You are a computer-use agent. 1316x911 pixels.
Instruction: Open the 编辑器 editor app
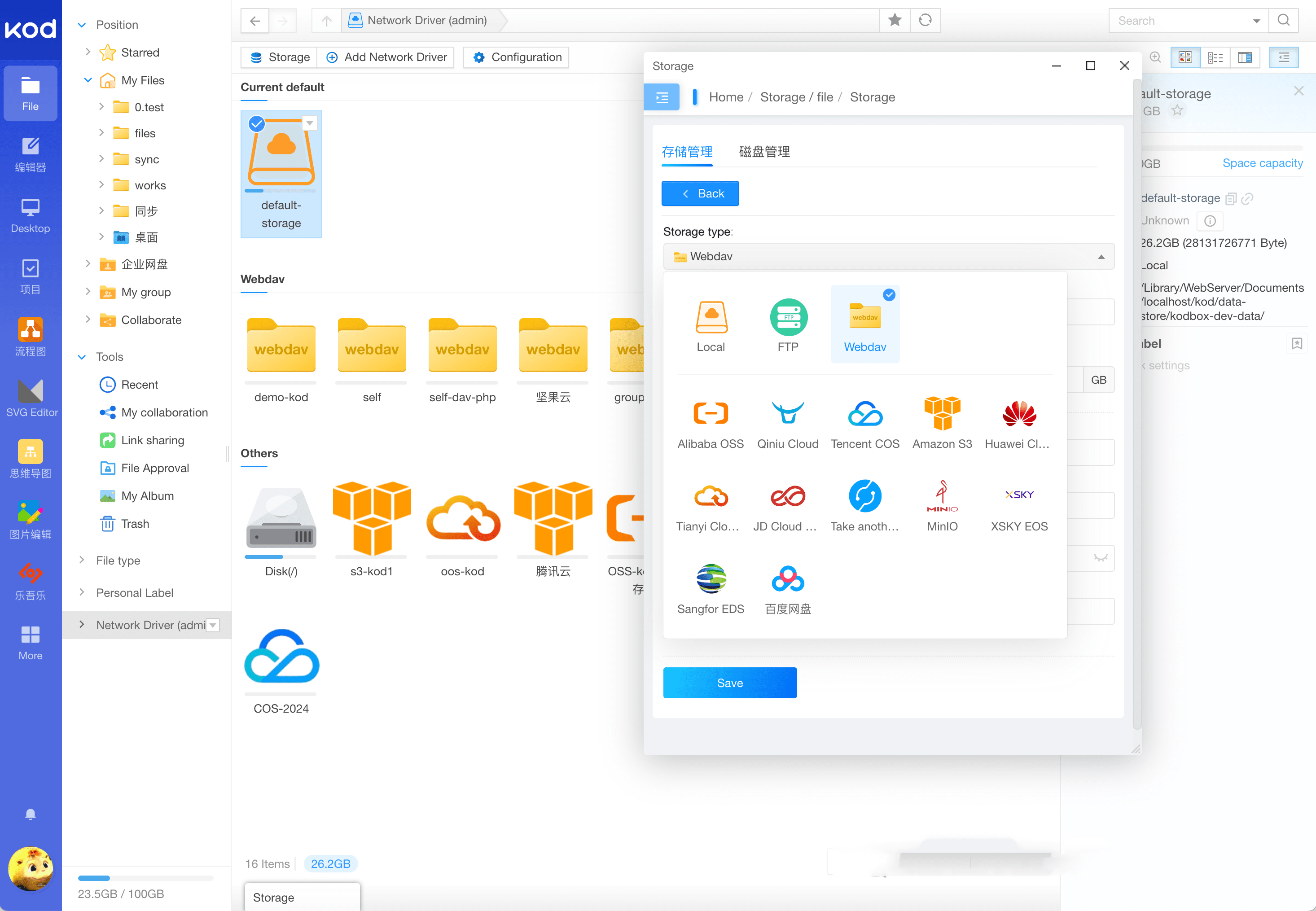pyautogui.click(x=30, y=154)
